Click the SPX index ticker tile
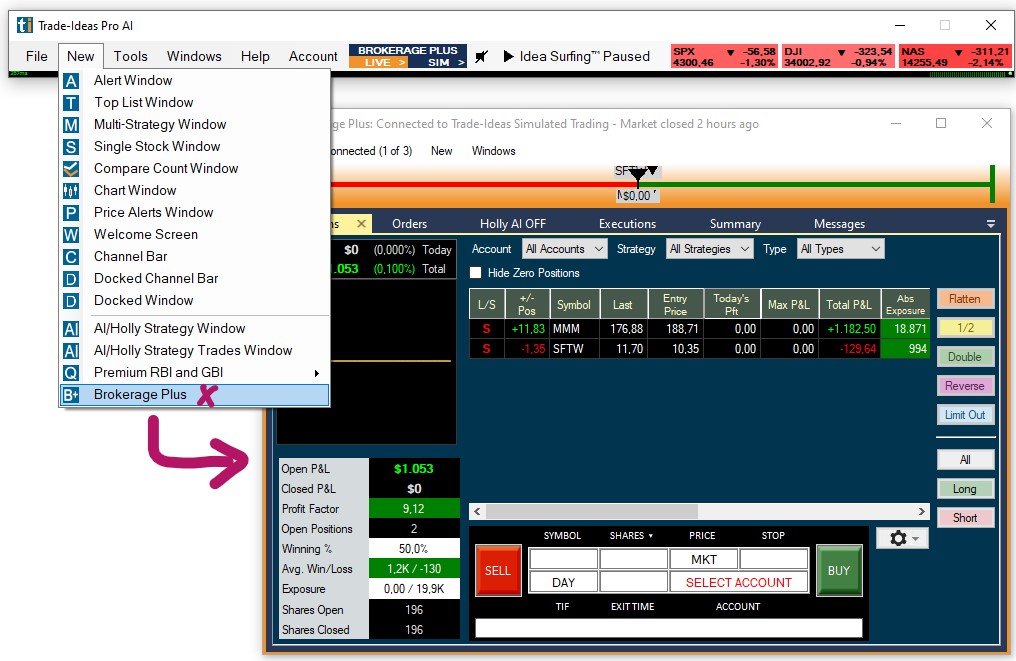 (724, 56)
